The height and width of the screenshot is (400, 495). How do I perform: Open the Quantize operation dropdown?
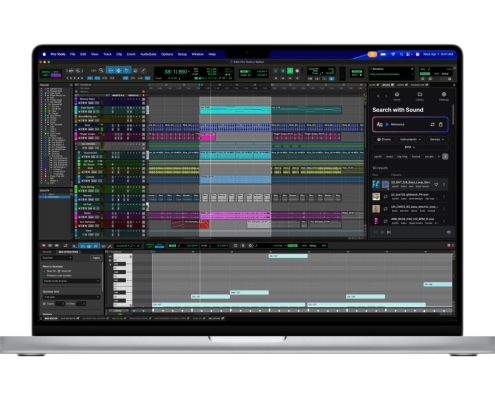coord(57,258)
